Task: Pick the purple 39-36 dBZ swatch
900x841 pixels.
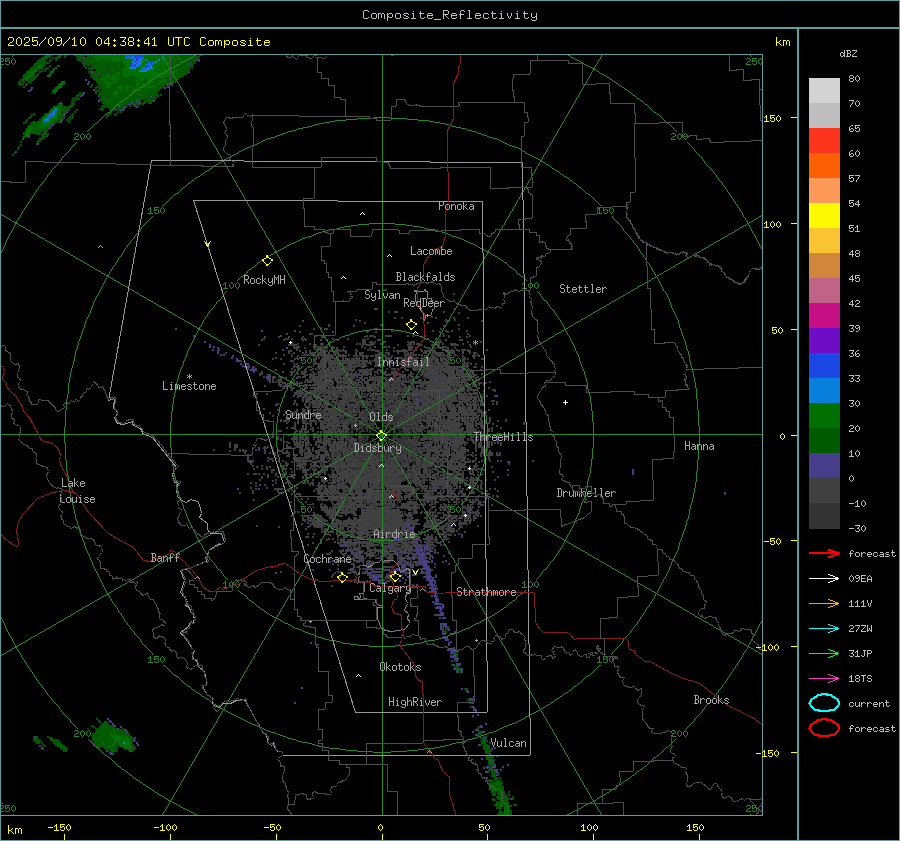Action: coord(824,341)
